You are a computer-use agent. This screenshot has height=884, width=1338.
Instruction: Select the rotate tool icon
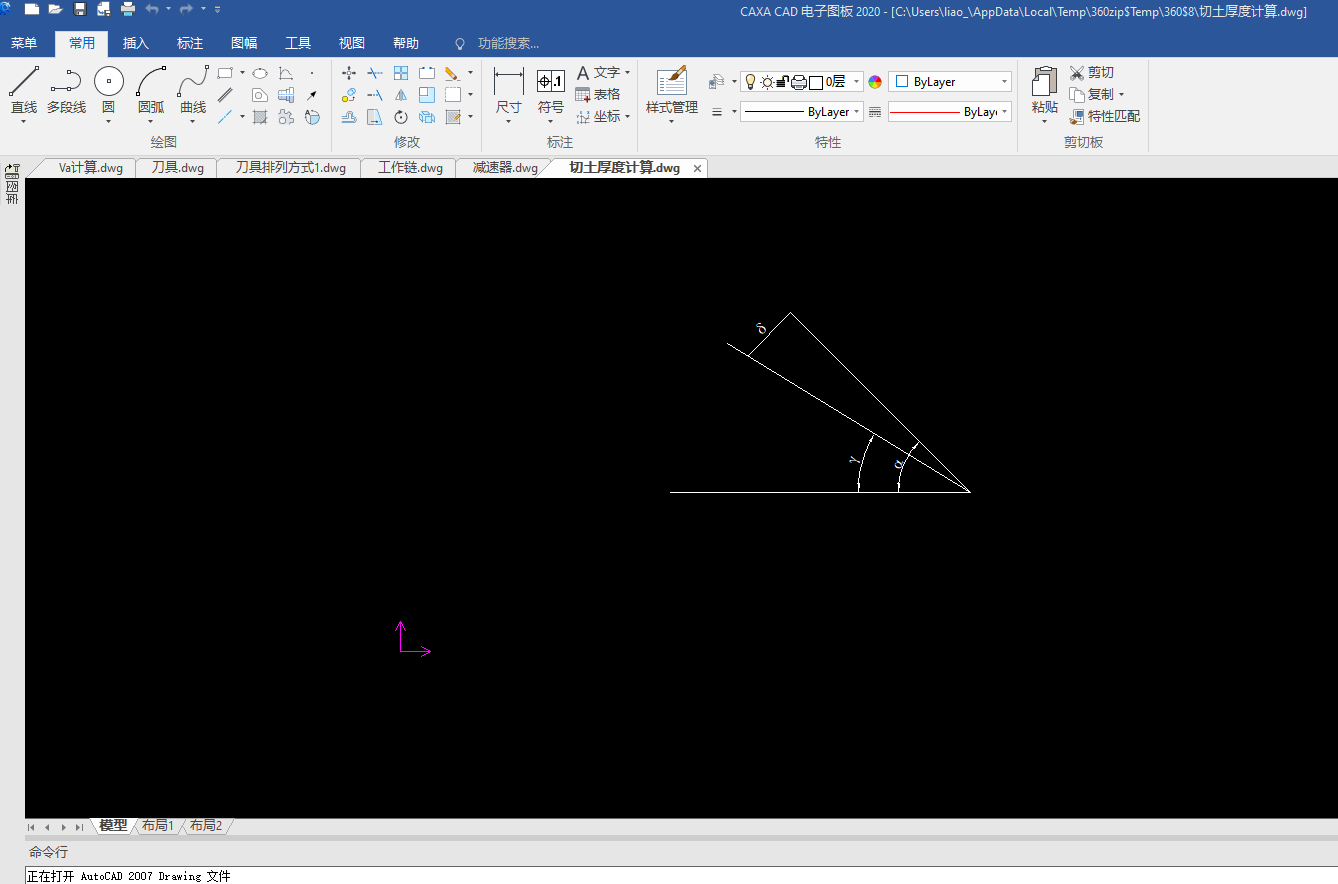pyautogui.click(x=401, y=117)
